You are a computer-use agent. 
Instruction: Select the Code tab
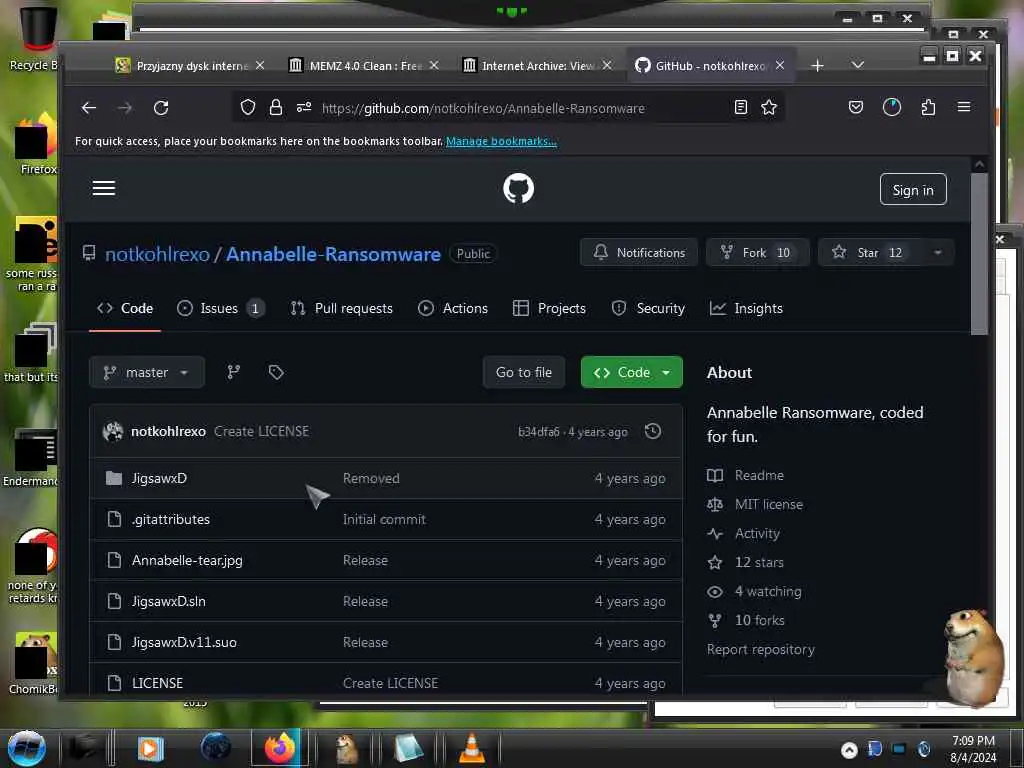click(x=125, y=308)
